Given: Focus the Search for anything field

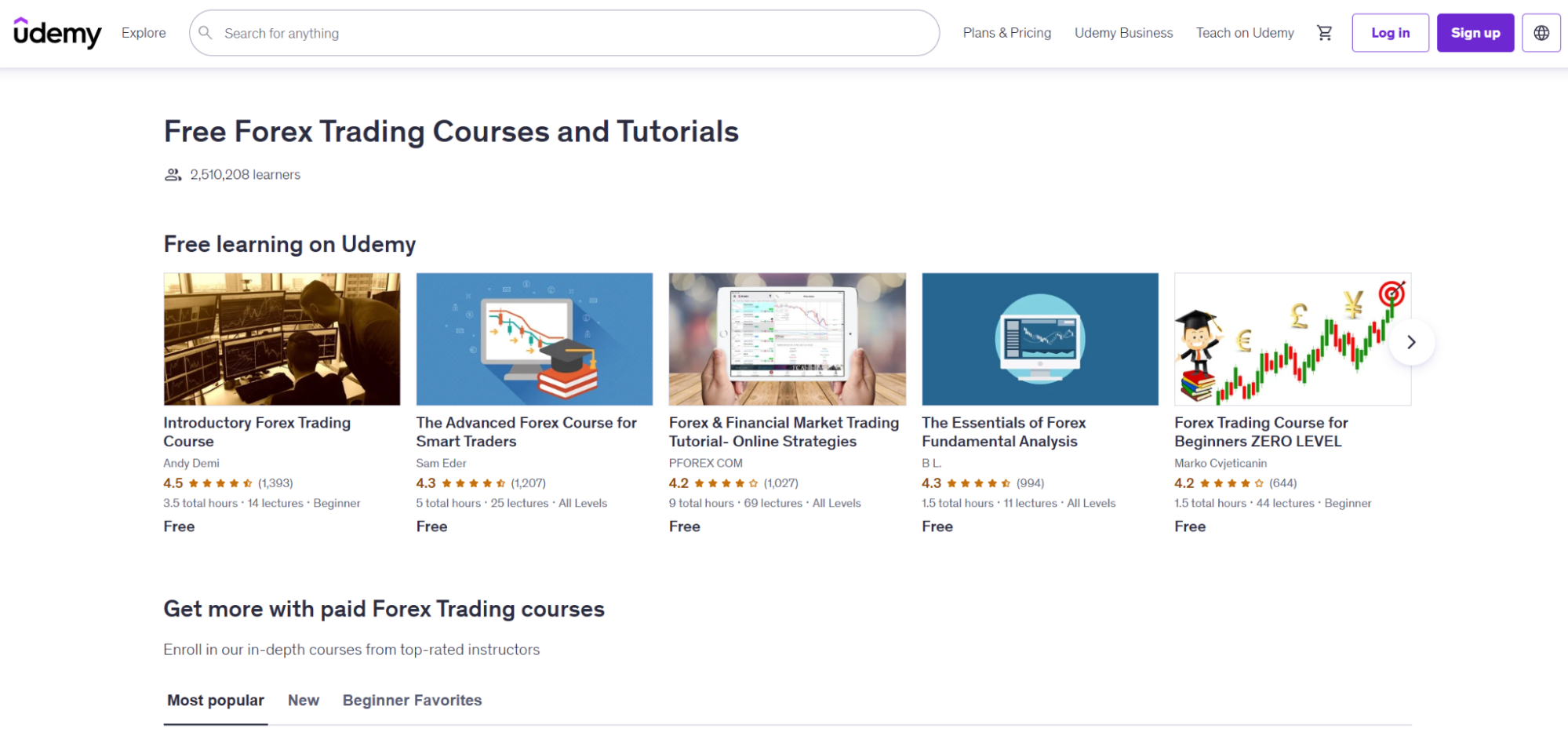Looking at the screenshot, I should (x=564, y=33).
